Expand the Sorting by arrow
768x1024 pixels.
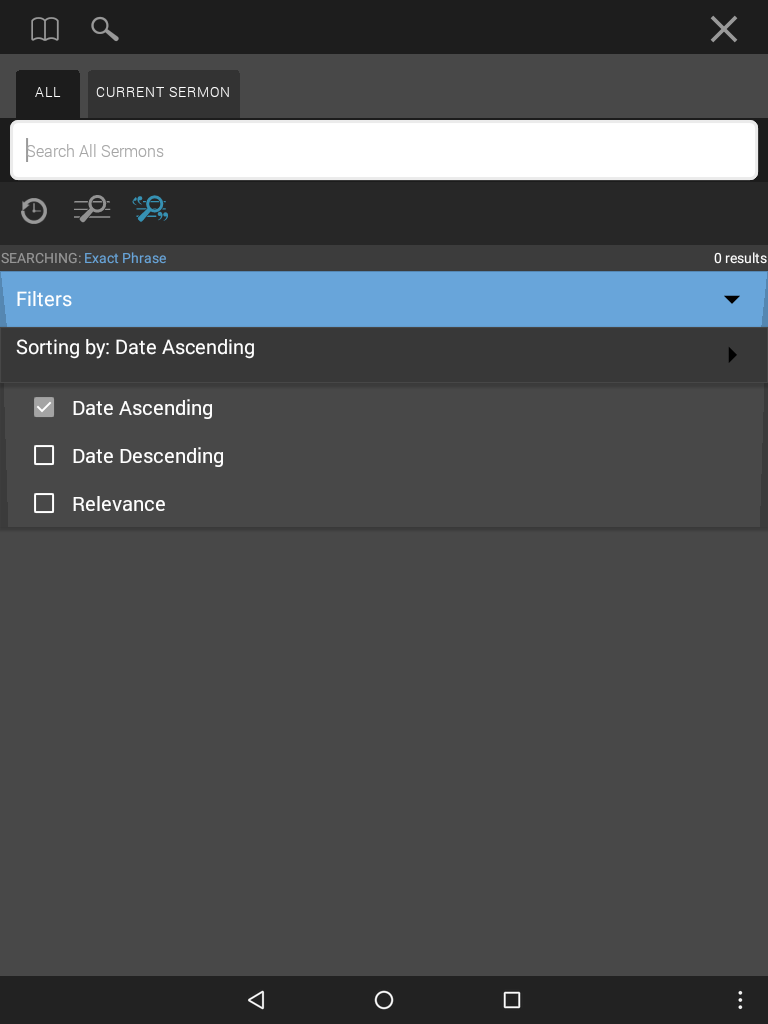pyautogui.click(x=732, y=355)
